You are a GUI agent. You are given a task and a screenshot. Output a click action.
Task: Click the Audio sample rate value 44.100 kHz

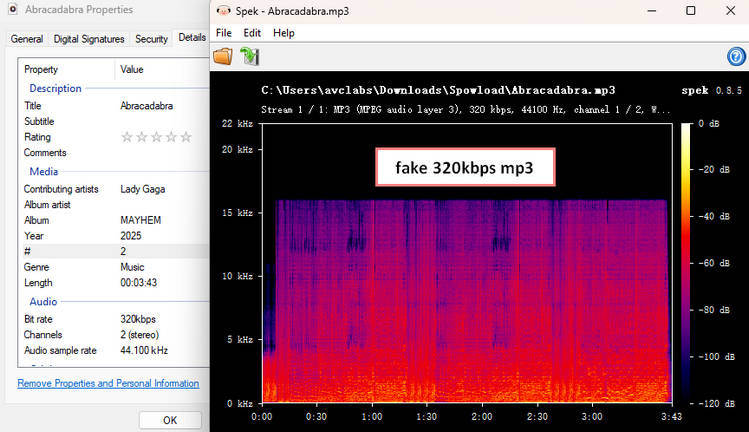[144, 350]
